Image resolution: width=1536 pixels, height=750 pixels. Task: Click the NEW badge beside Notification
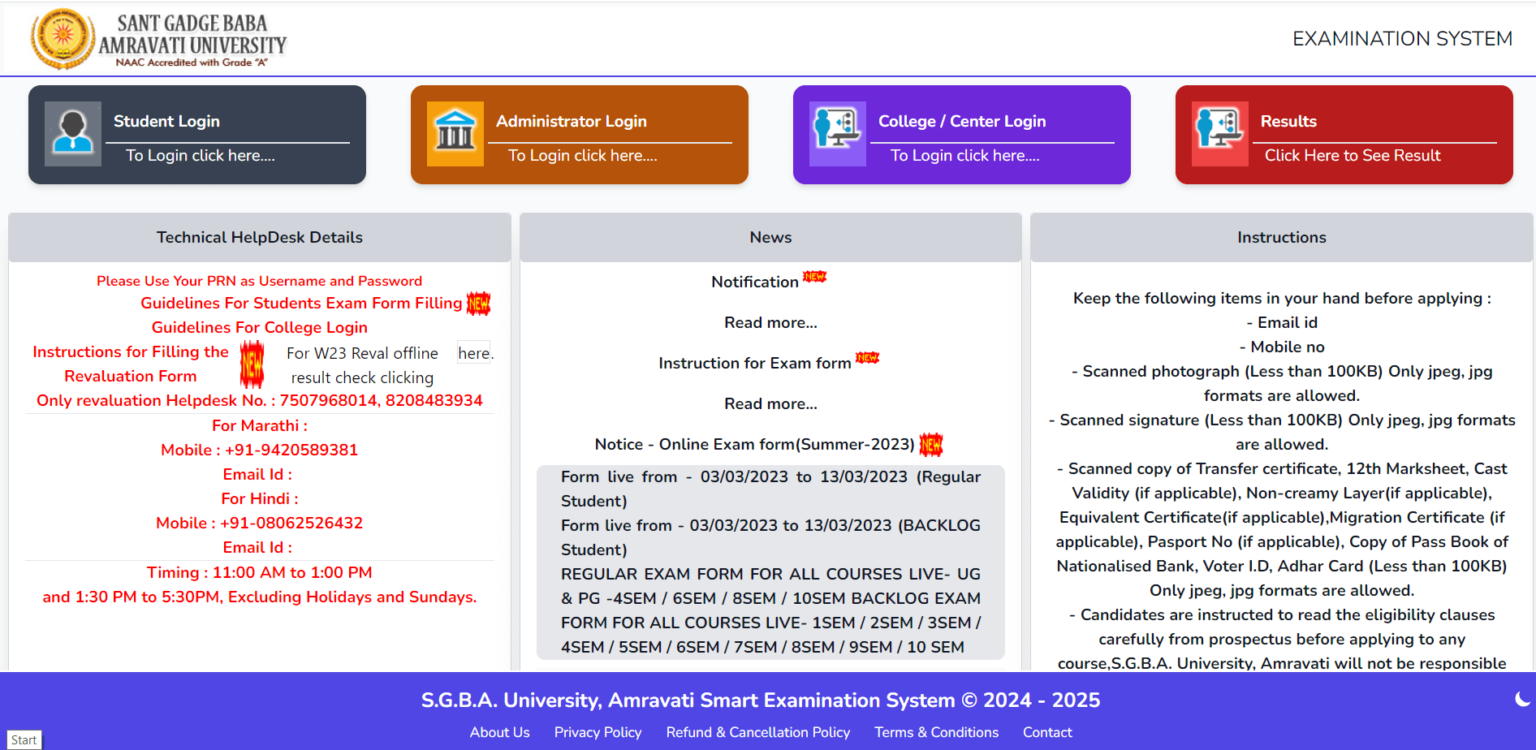point(813,277)
